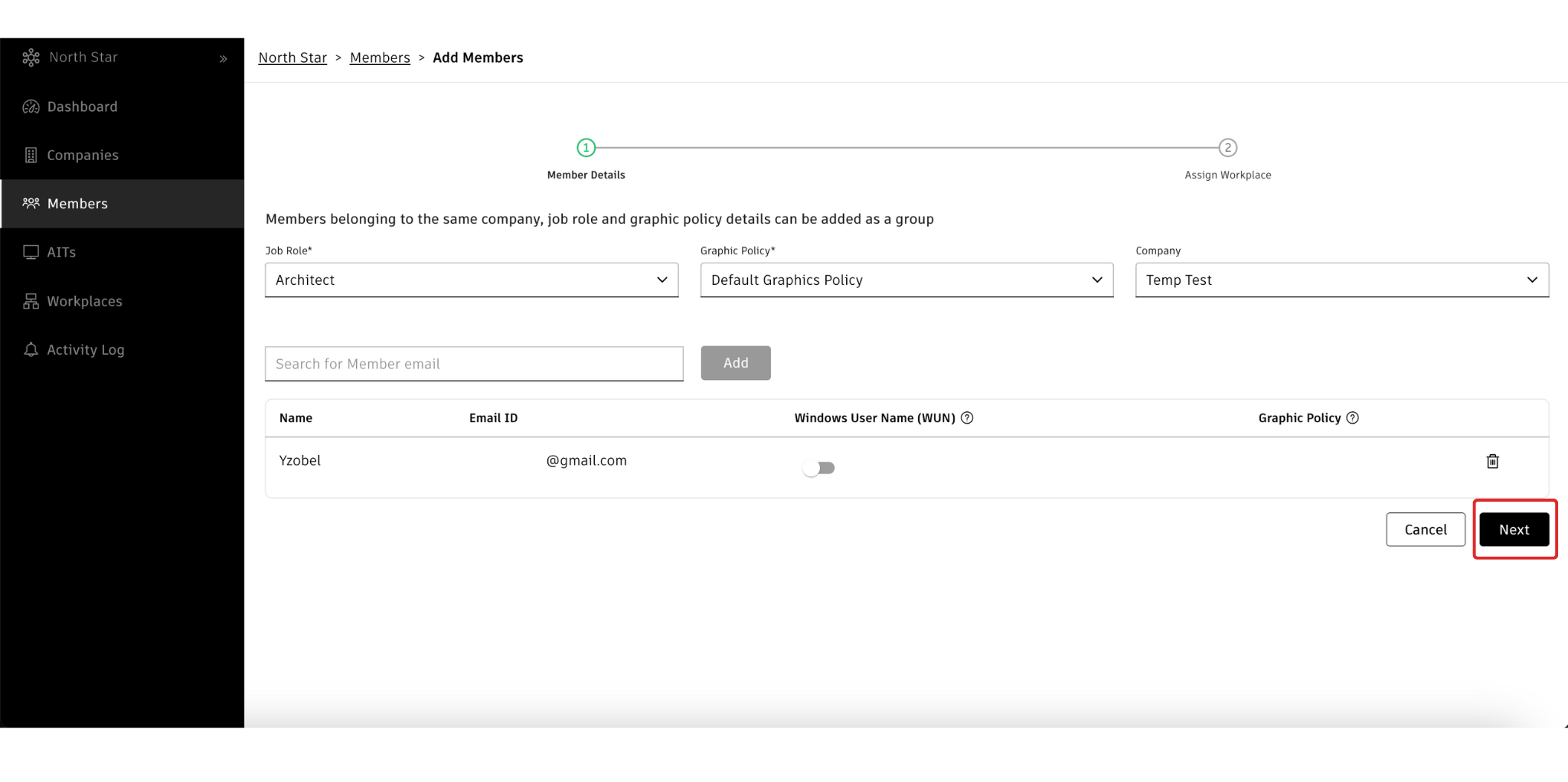
Task: Expand the sidebar with the chevron
Action: tap(224, 59)
